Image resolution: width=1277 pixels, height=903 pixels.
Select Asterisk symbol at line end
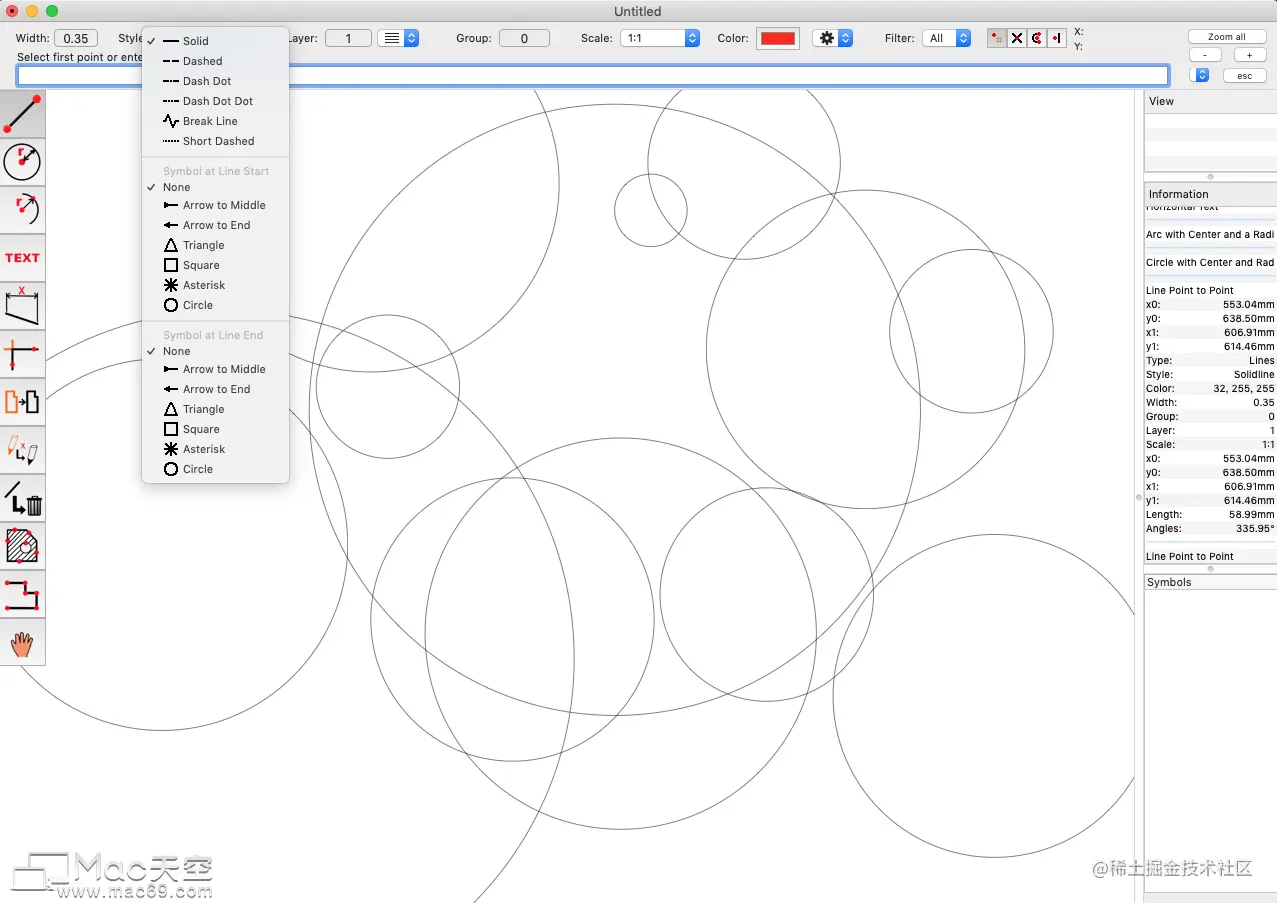click(215, 449)
